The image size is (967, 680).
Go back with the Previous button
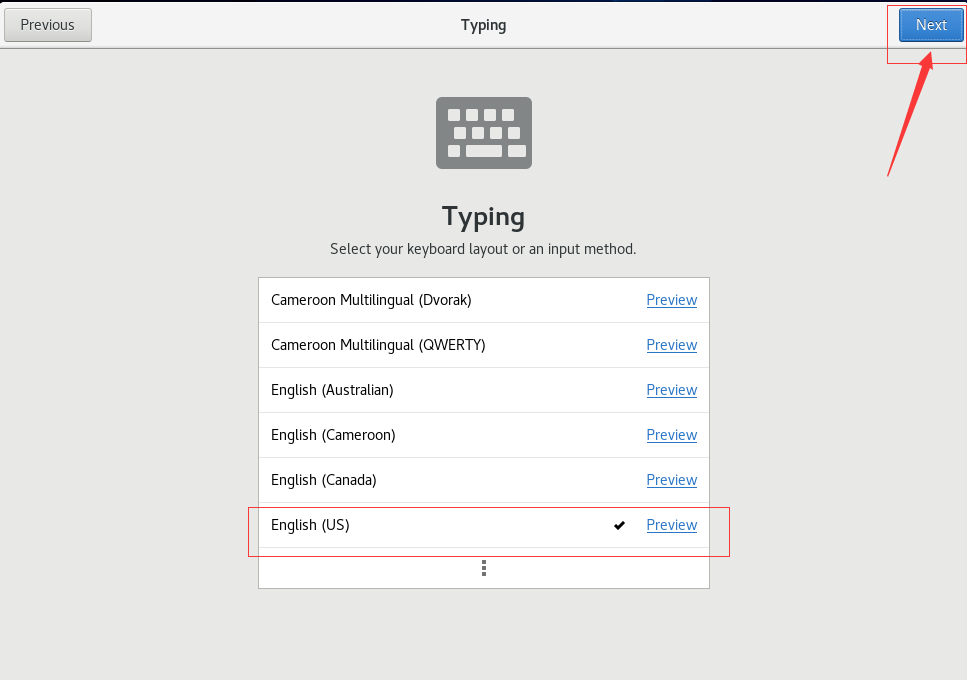point(47,25)
